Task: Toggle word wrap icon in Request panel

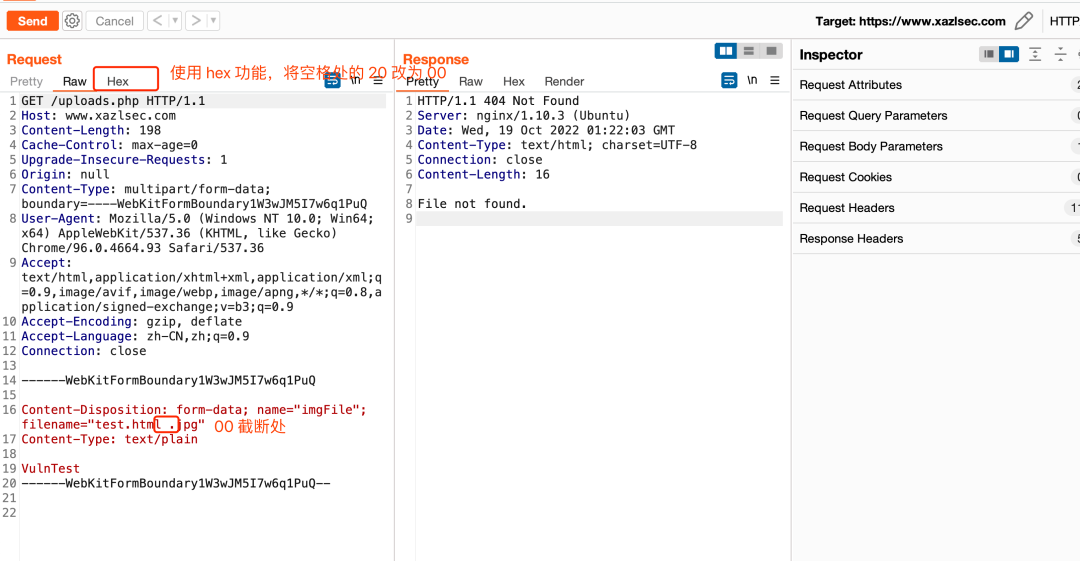Action: [x=333, y=81]
